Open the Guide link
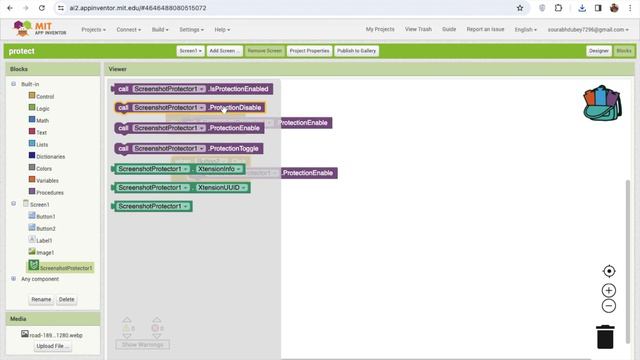 coord(449,29)
